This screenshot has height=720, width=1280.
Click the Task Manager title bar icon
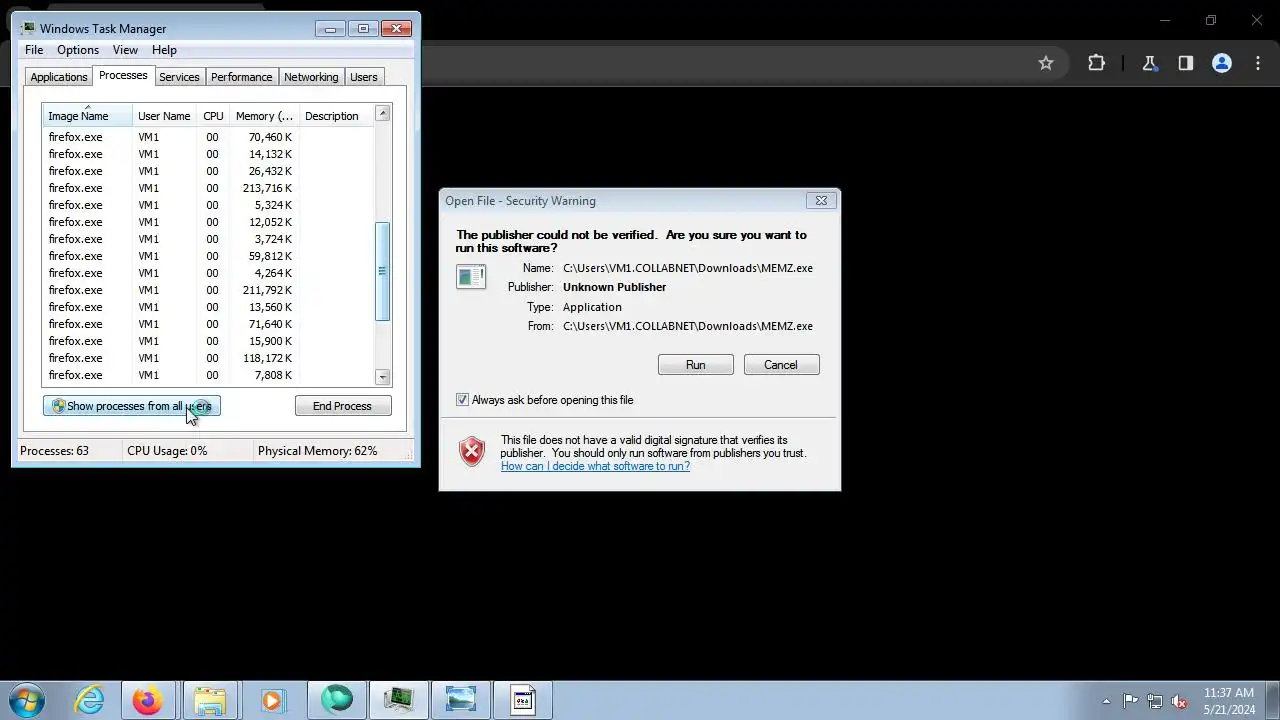28,28
